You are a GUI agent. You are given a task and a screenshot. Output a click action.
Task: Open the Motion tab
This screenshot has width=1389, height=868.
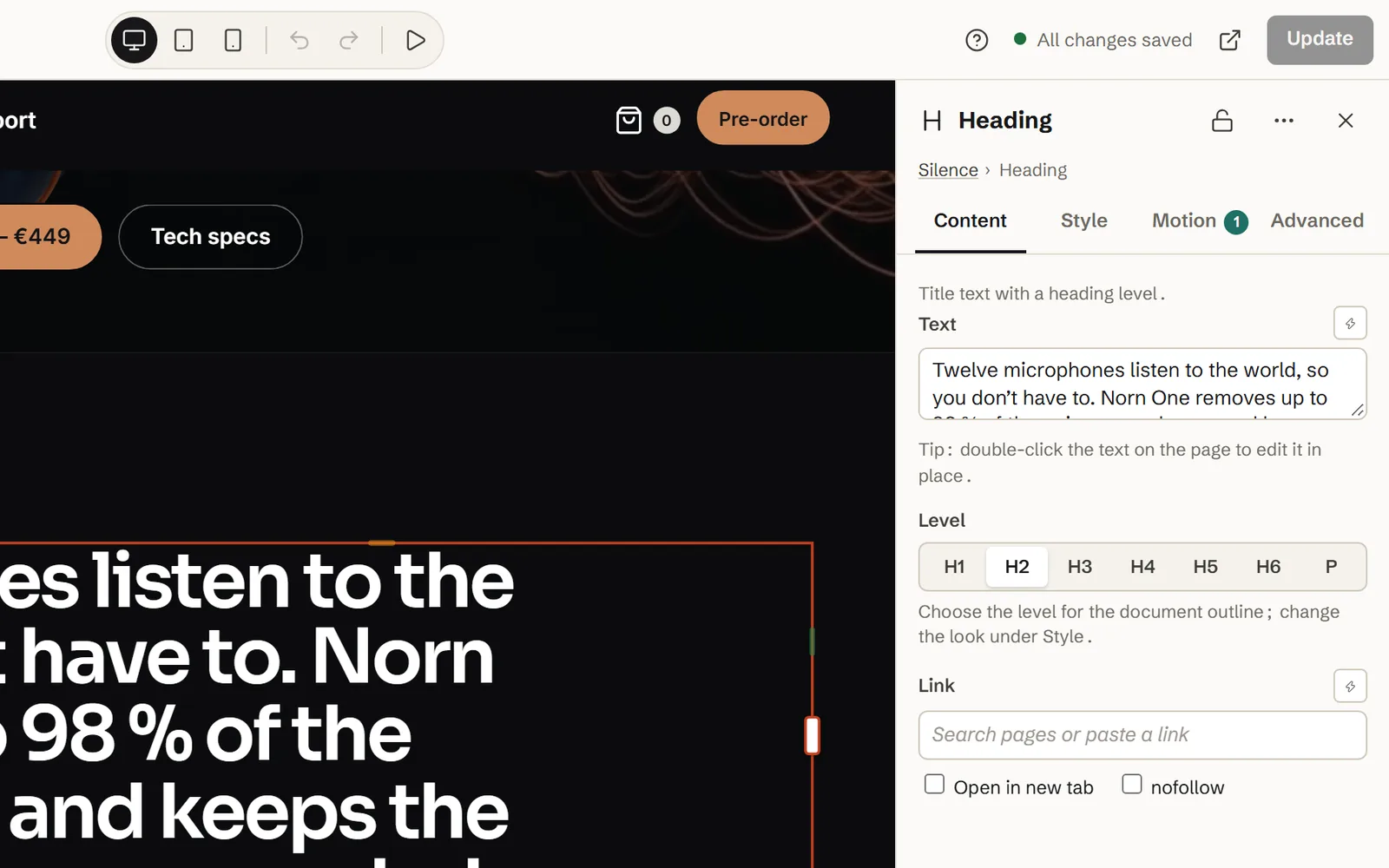pos(1184,220)
